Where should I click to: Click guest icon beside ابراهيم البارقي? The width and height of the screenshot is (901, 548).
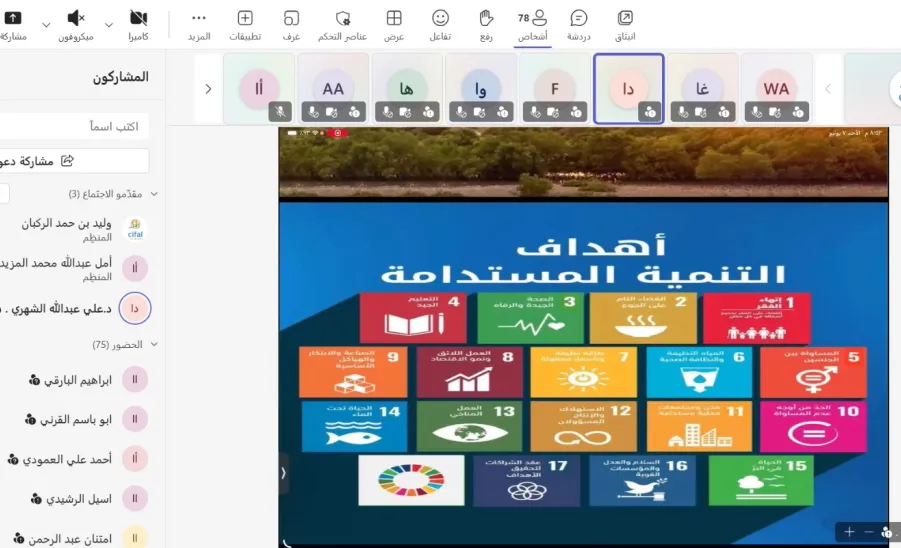(x=34, y=380)
